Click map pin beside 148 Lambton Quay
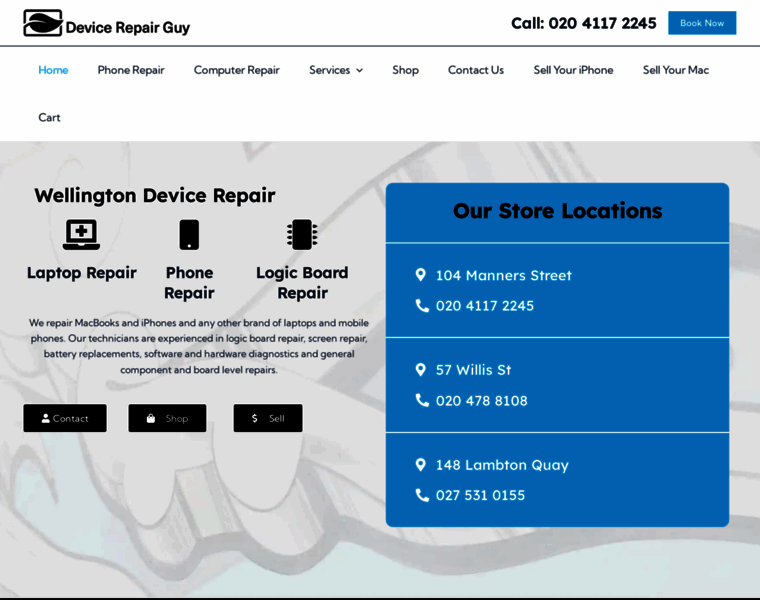Screen dimensions: 760x600 click(x=421, y=465)
